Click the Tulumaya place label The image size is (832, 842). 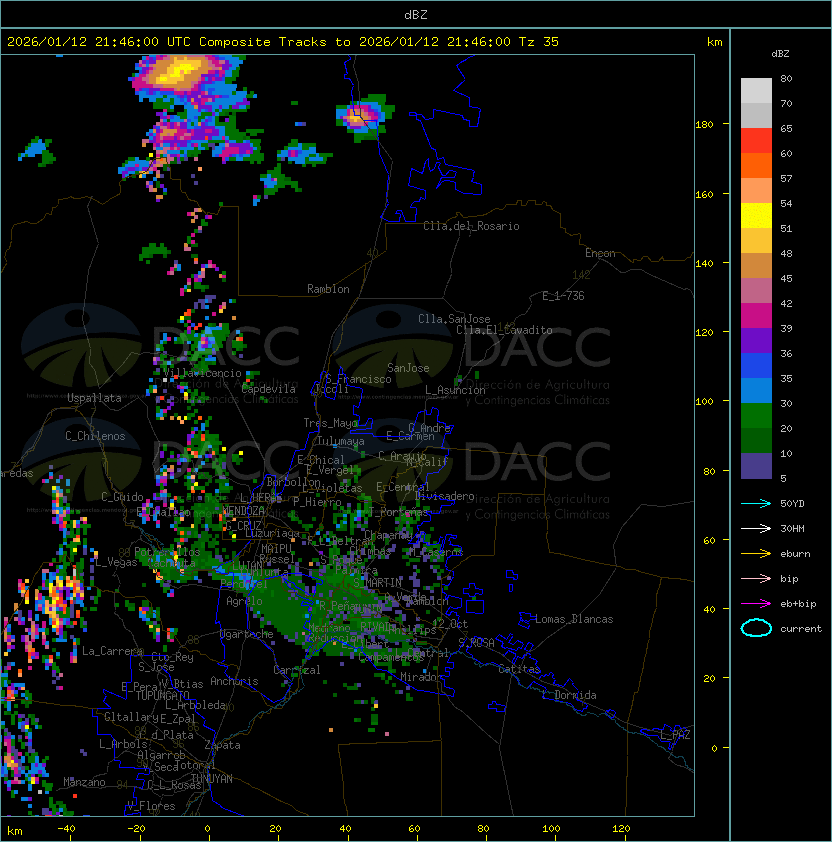[341, 441]
